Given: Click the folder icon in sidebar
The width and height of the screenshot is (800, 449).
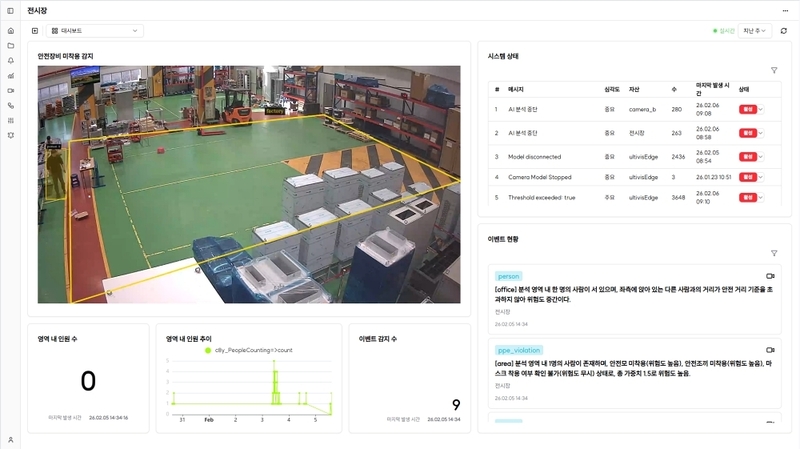Looking at the screenshot, I should pyautogui.click(x=11, y=46).
